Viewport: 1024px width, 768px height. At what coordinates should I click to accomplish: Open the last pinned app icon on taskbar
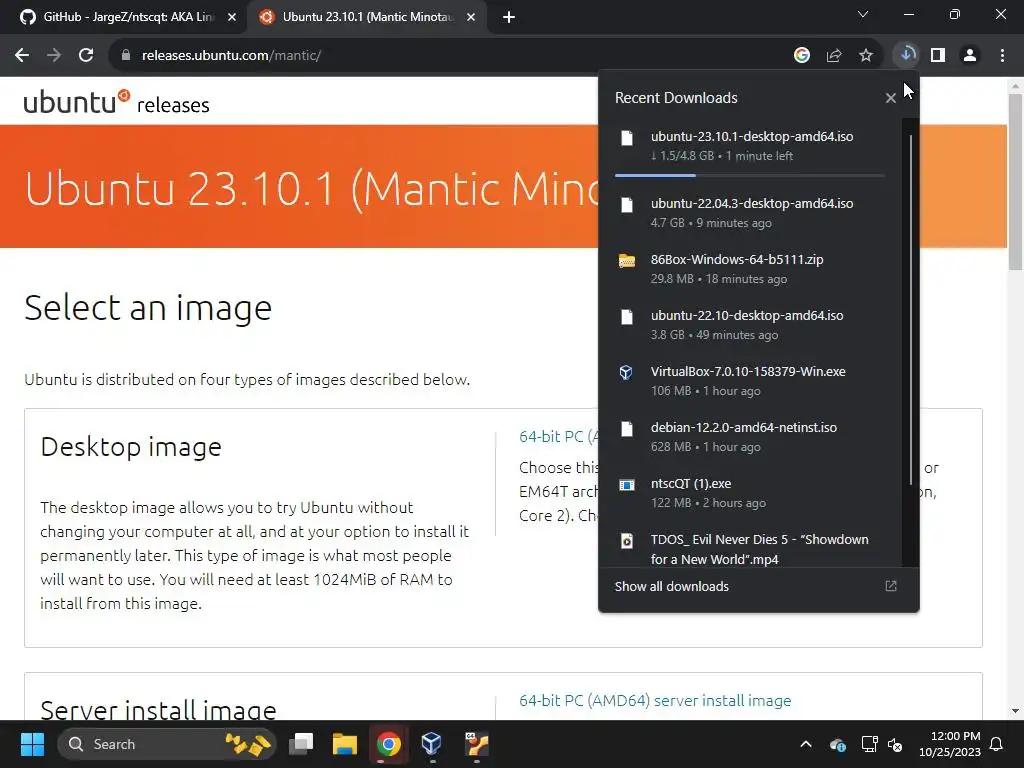click(x=476, y=744)
